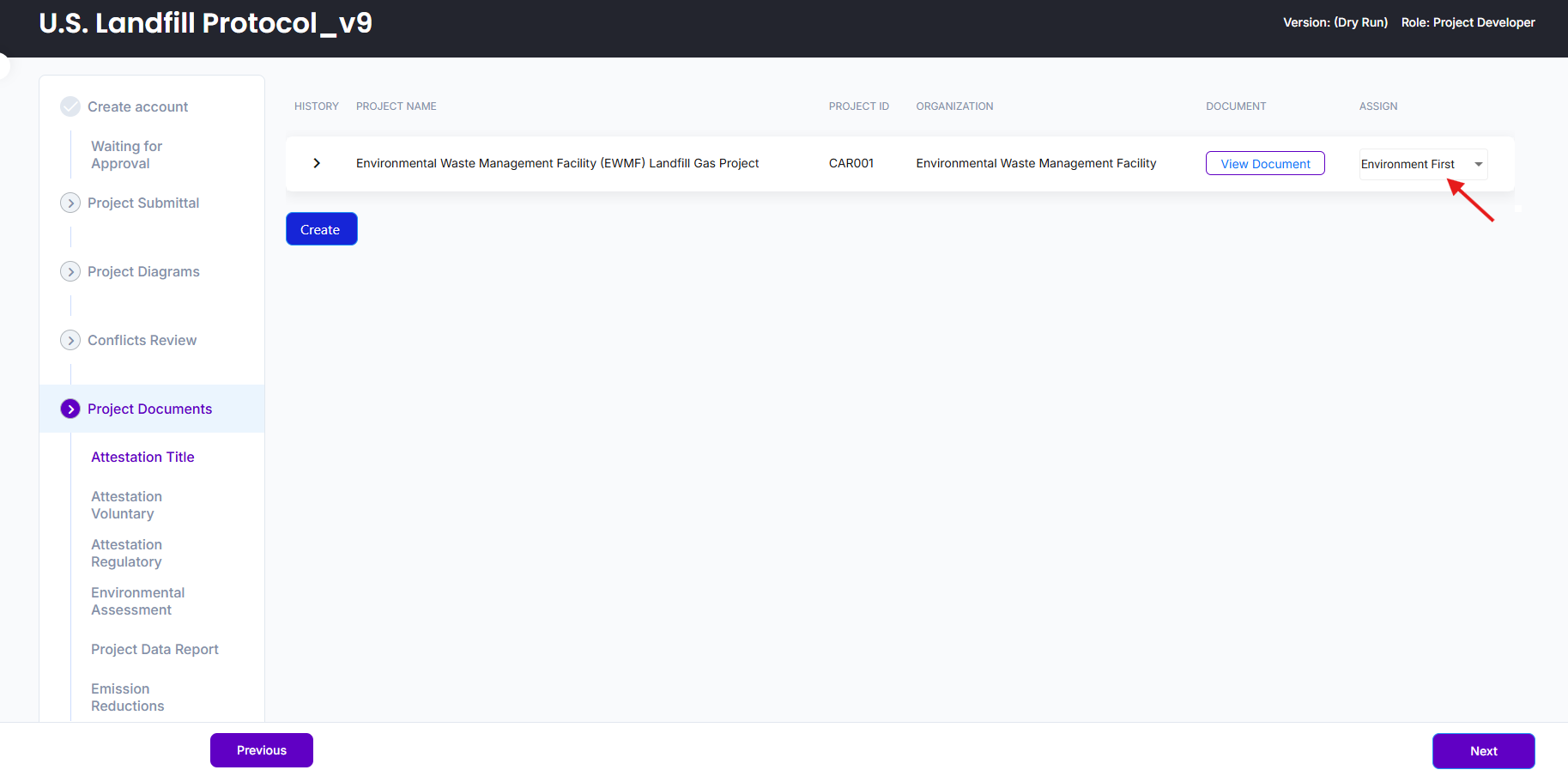Click the Project Submittal chevron circle icon
Screen dimensions: 1568x776
point(70,203)
